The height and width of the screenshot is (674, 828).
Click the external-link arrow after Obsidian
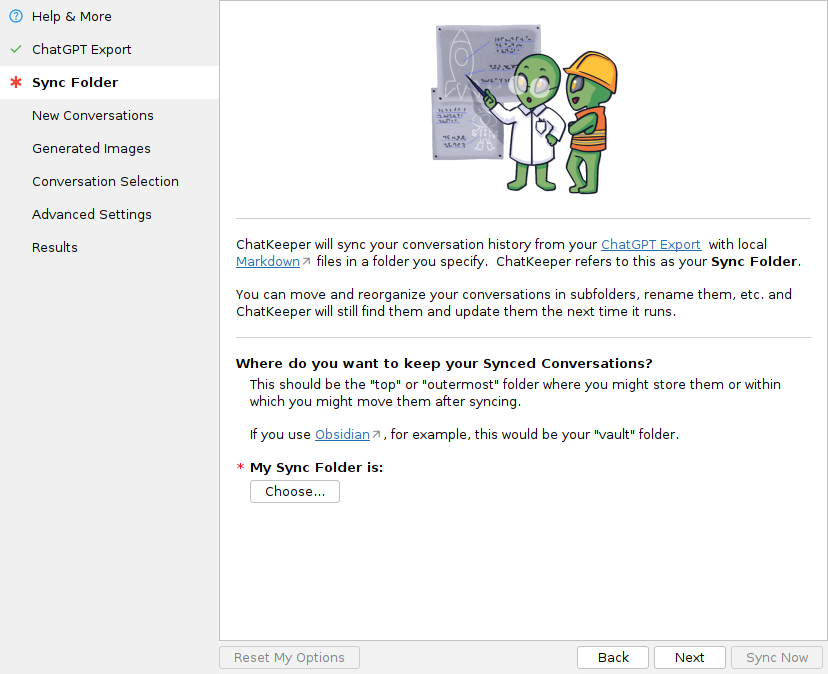point(376,435)
